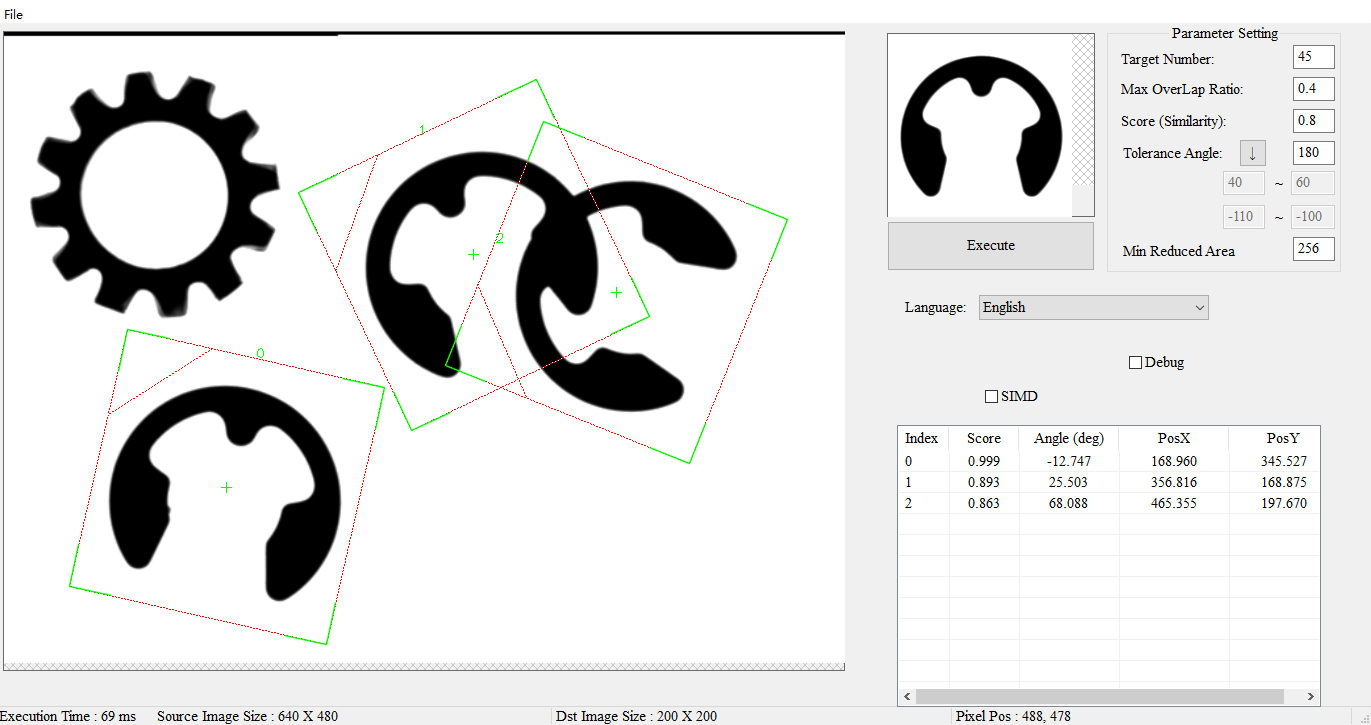The height and width of the screenshot is (725, 1371).
Task: Click the disabled angle field showing -100
Action: pos(1313,216)
